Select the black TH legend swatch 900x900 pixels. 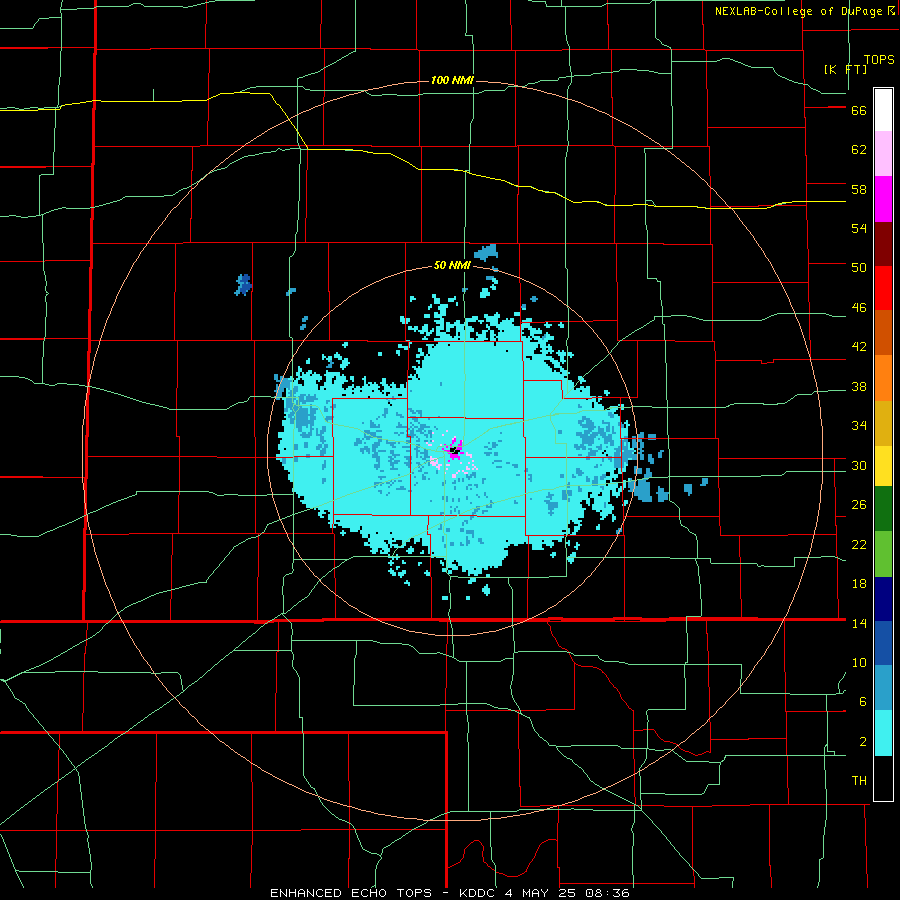pyautogui.click(x=883, y=778)
